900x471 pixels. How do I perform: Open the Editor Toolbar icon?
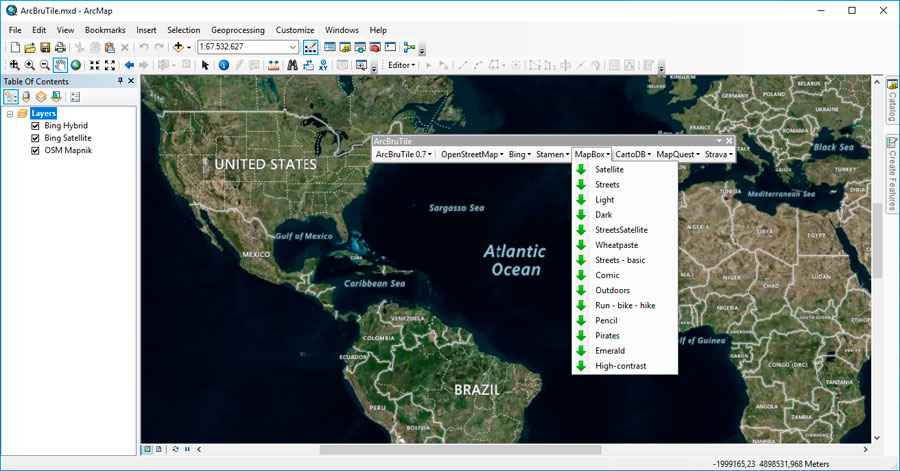point(310,47)
